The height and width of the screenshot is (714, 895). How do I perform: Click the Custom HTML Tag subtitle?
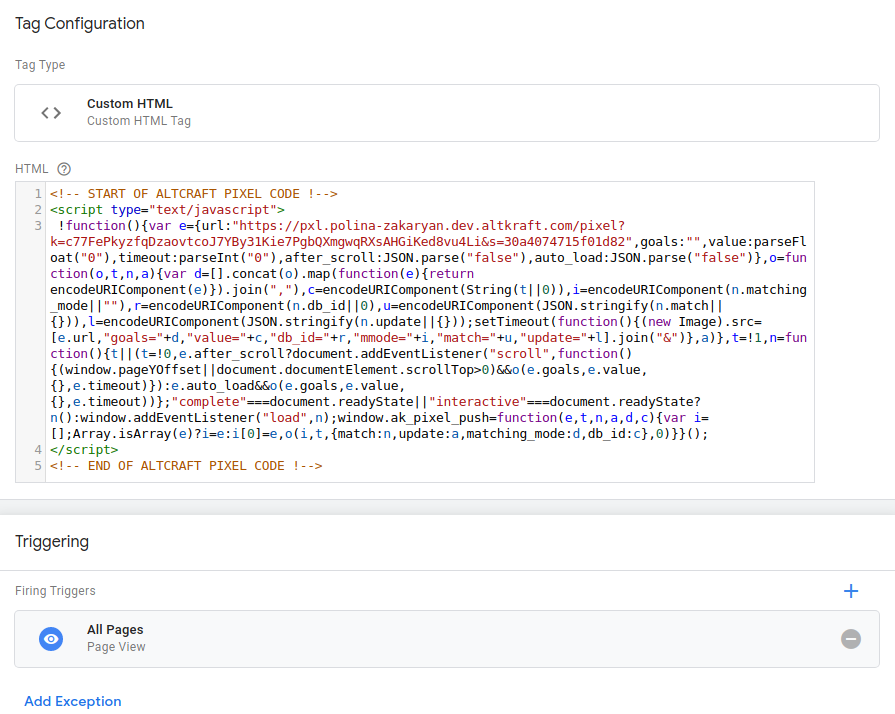[x=139, y=121]
